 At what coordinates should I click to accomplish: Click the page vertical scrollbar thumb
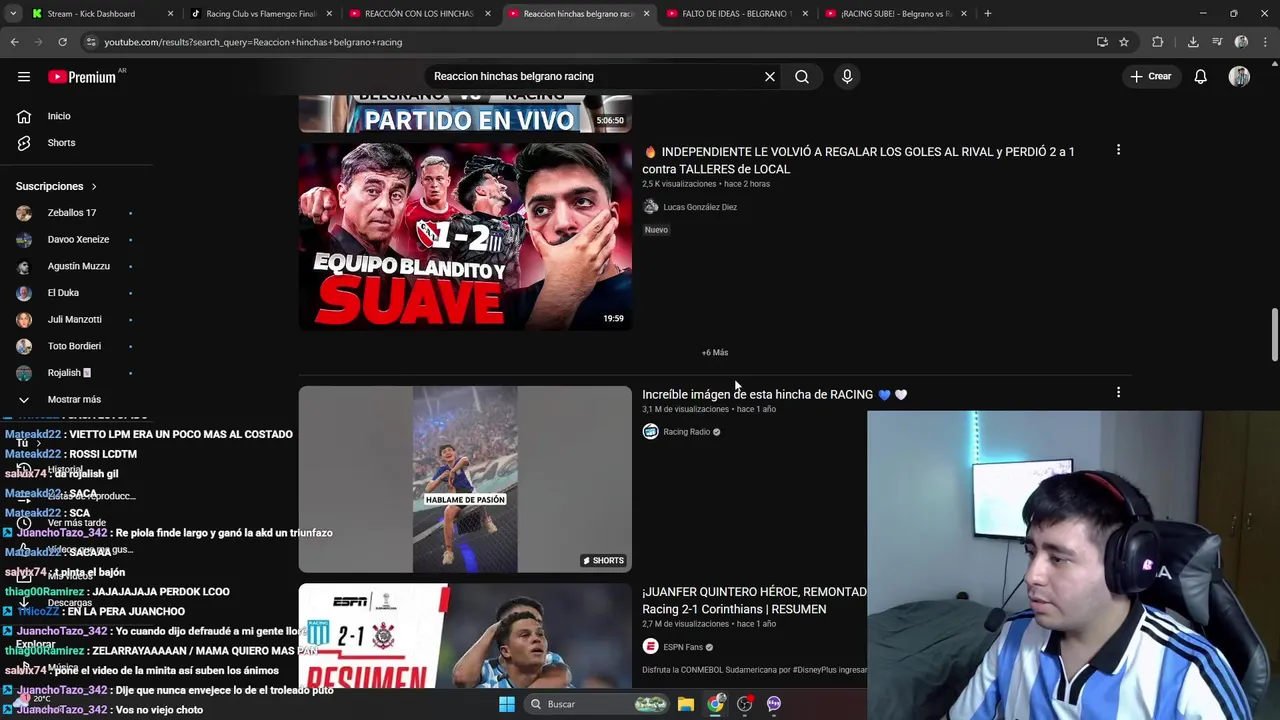(1274, 336)
